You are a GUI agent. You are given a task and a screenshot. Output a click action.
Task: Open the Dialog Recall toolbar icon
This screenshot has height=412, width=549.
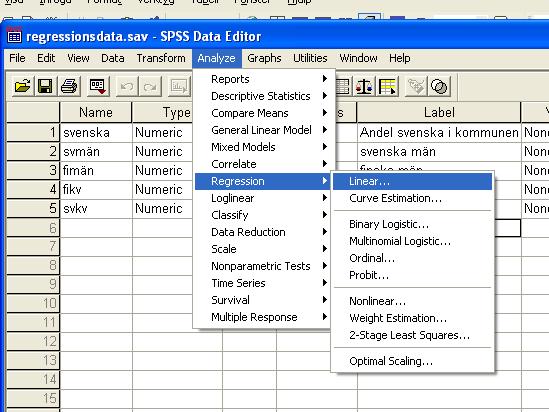point(98,86)
